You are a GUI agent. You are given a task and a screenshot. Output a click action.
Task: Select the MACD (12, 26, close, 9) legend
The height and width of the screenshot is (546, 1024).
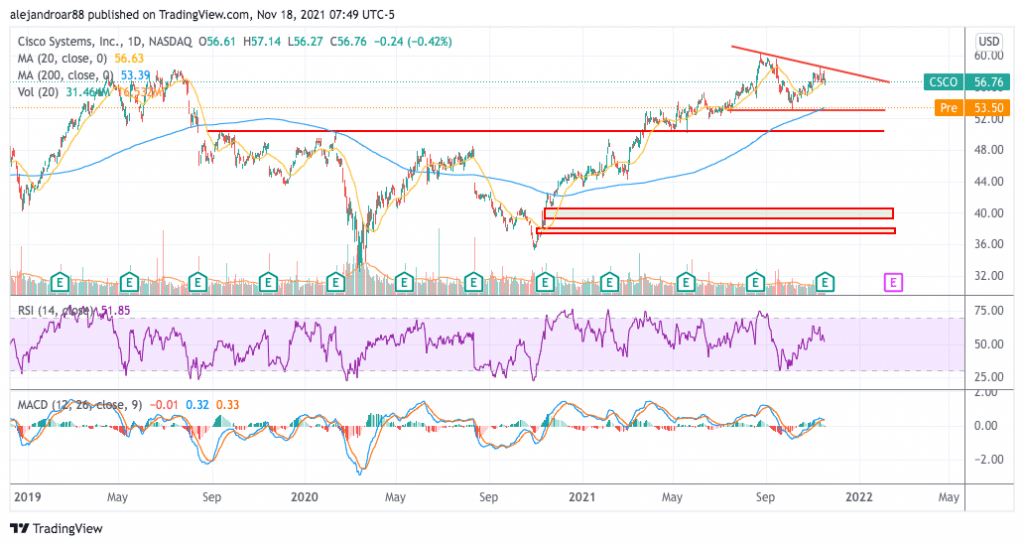(80, 405)
